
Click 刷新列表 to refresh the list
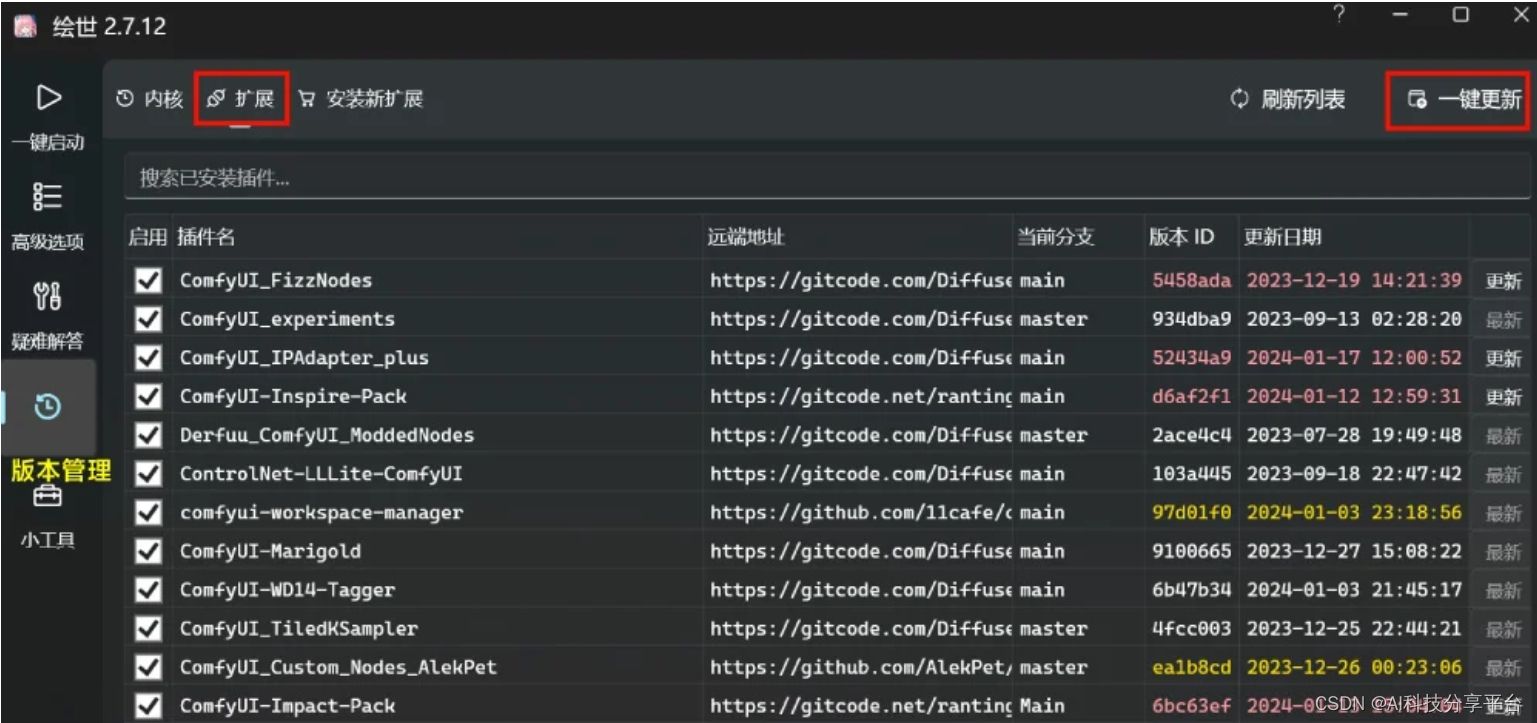(1287, 99)
